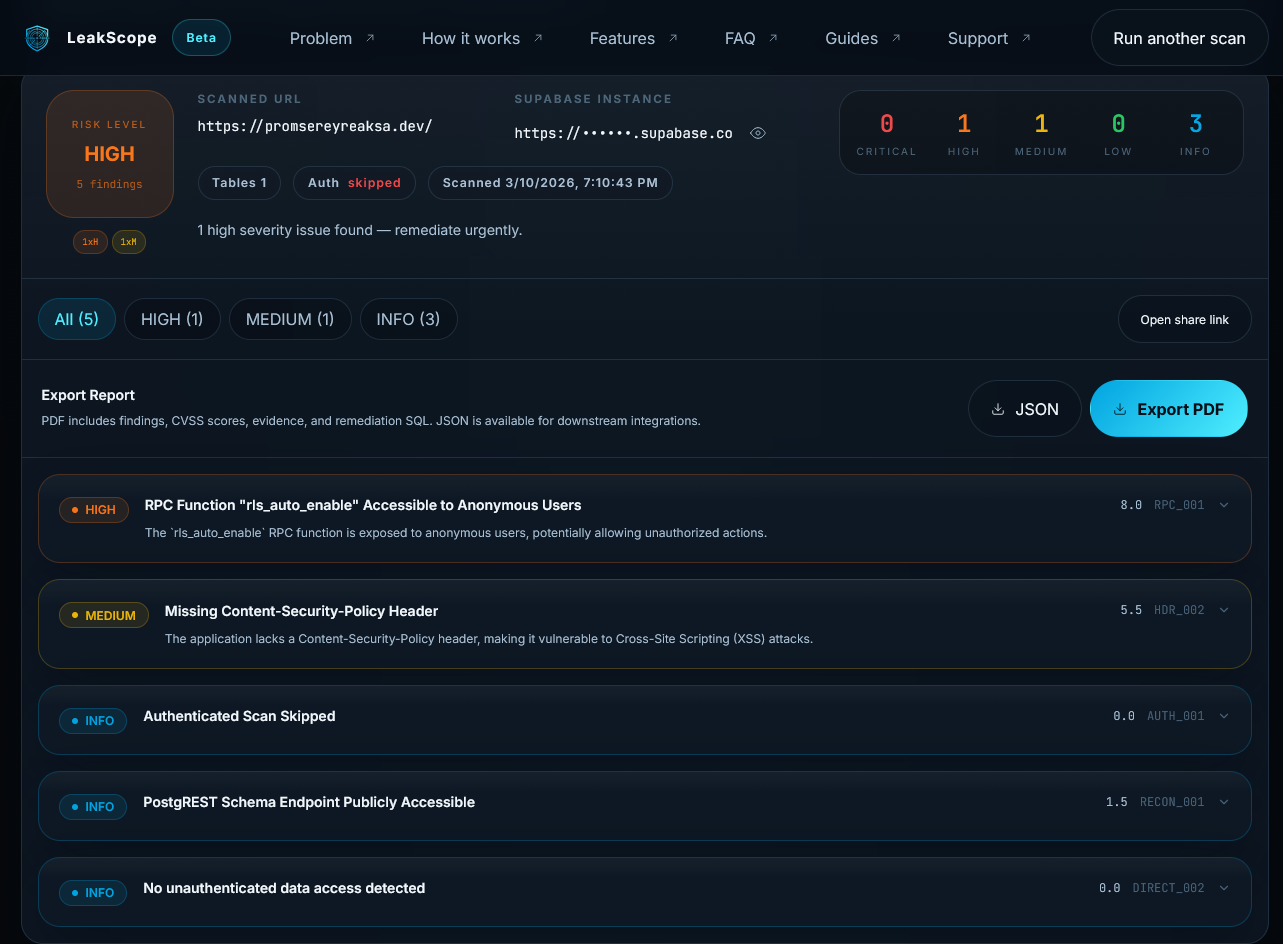Select the HIGH (1) filter tab
The height and width of the screenshot is (944, 1283).
[x=172, y=319]
